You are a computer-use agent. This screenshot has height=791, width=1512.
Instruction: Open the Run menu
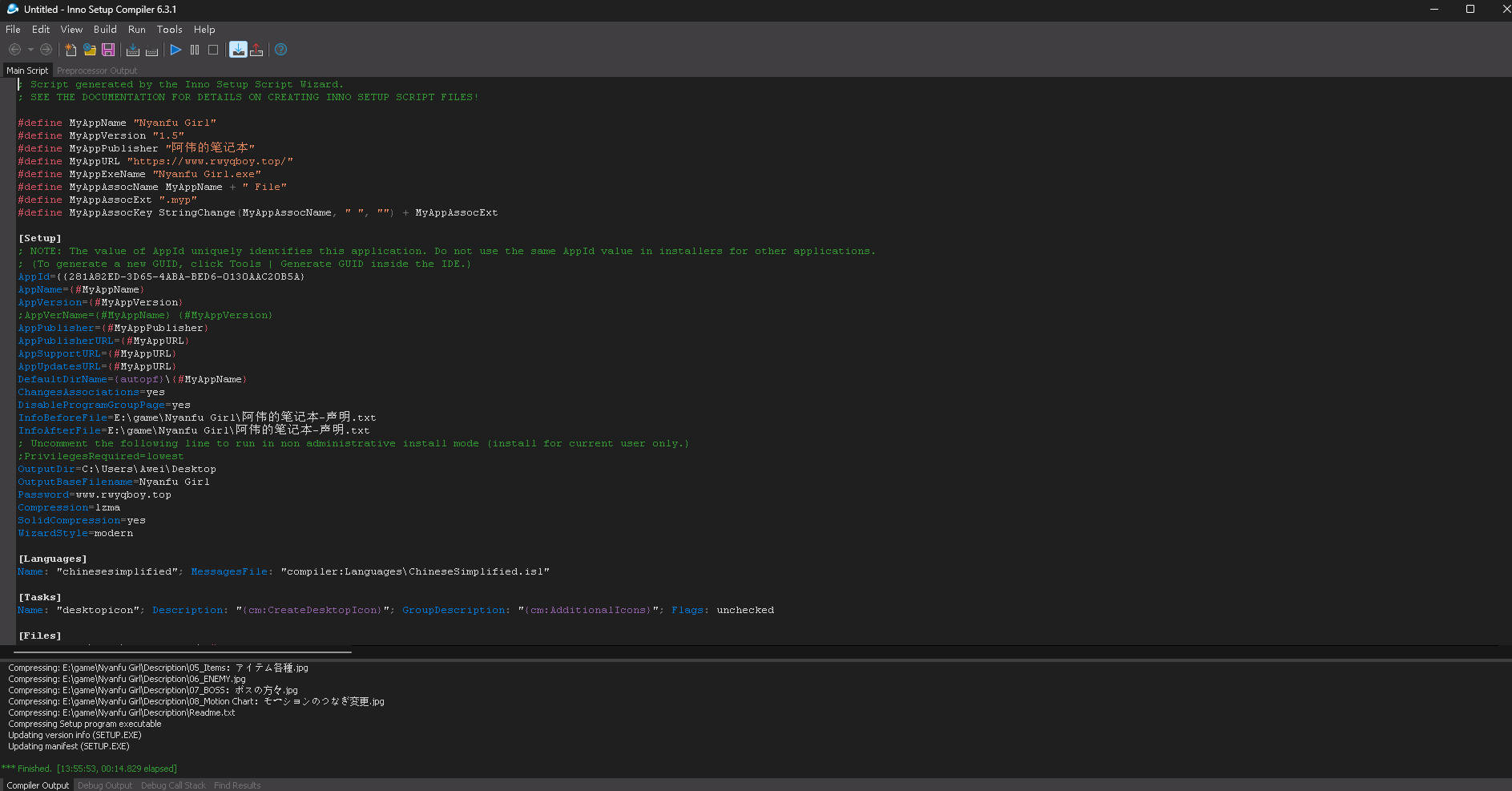[x=137, y=29]
